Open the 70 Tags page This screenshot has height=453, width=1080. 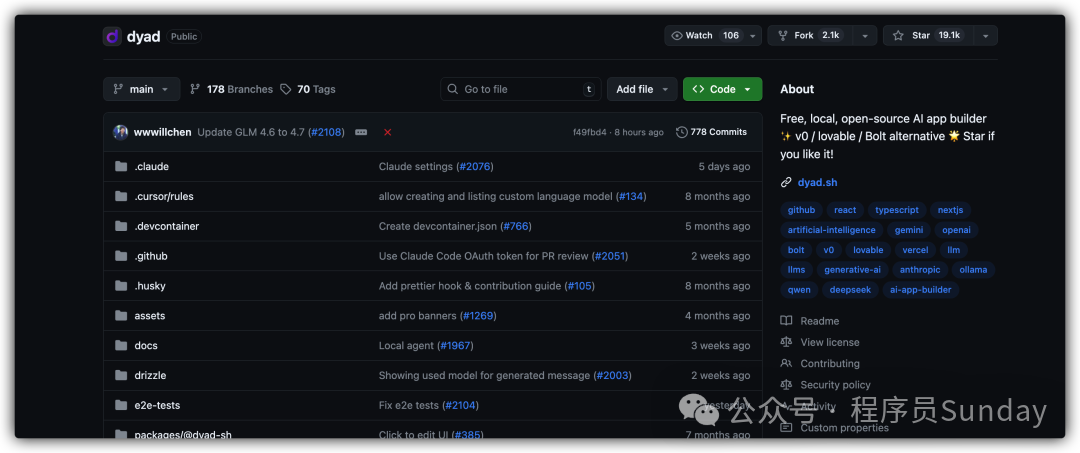click(308, 89)
